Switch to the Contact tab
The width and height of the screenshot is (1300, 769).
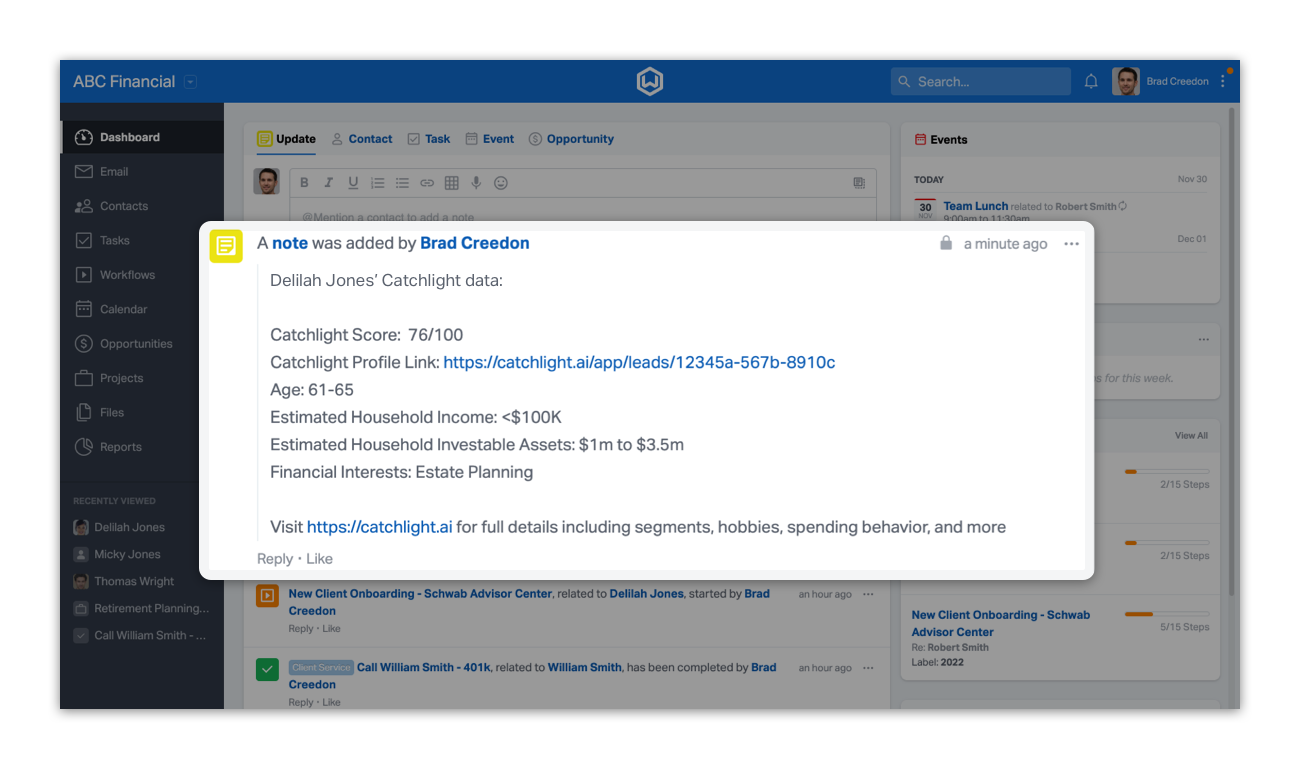(362, 139)
